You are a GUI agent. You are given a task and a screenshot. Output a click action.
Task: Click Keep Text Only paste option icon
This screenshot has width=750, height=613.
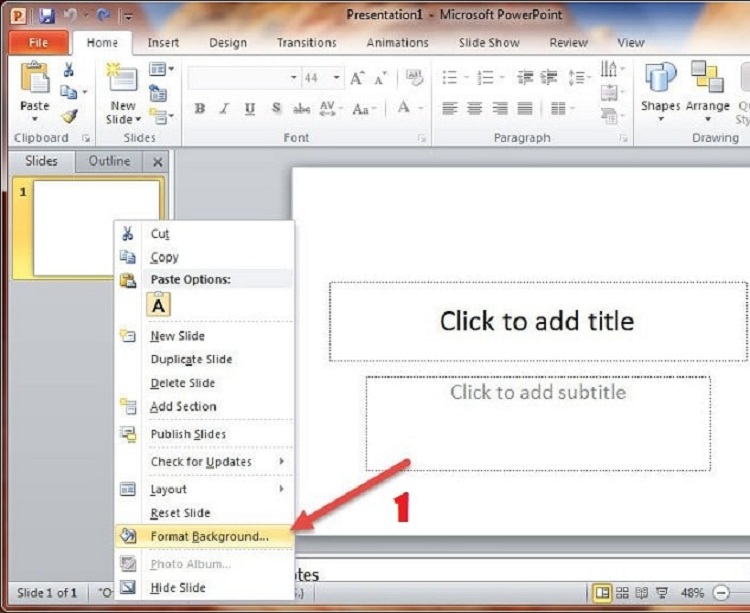pyautogui.click(x=158, y=304)
